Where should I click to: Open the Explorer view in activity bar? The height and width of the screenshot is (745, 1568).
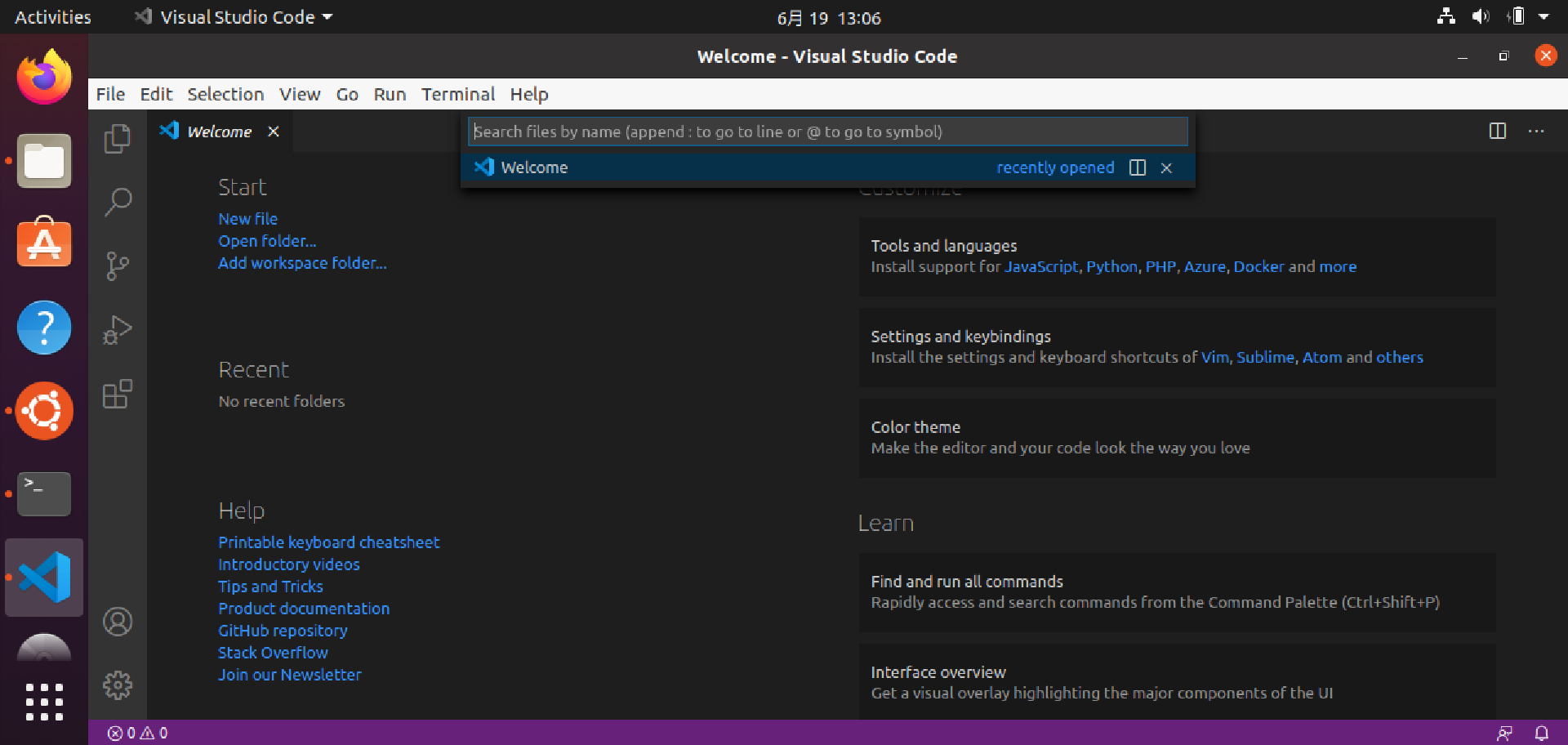118,138
